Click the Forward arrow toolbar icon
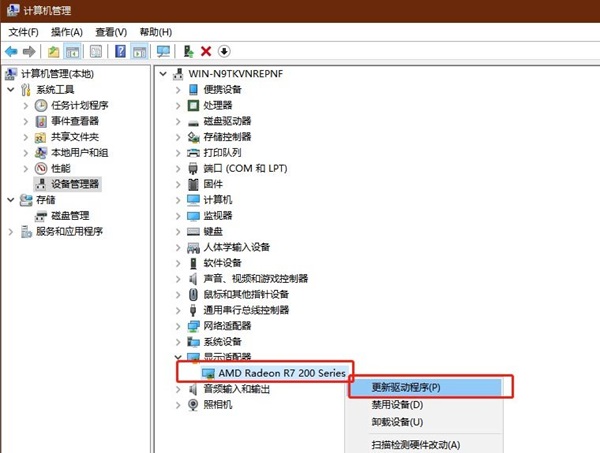The image size is (600, 453). [x=29, y=51]
